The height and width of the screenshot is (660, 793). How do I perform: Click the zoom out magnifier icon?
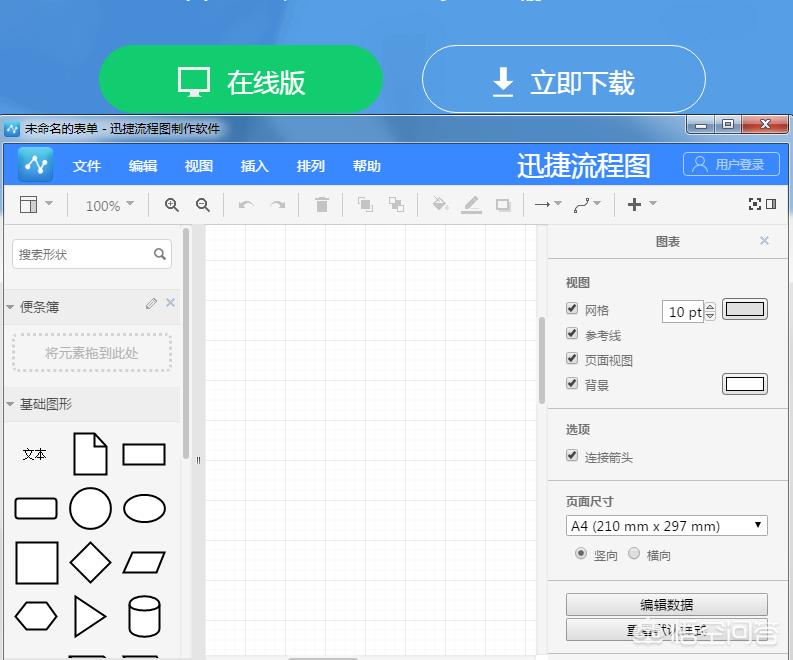click(203, 205)
